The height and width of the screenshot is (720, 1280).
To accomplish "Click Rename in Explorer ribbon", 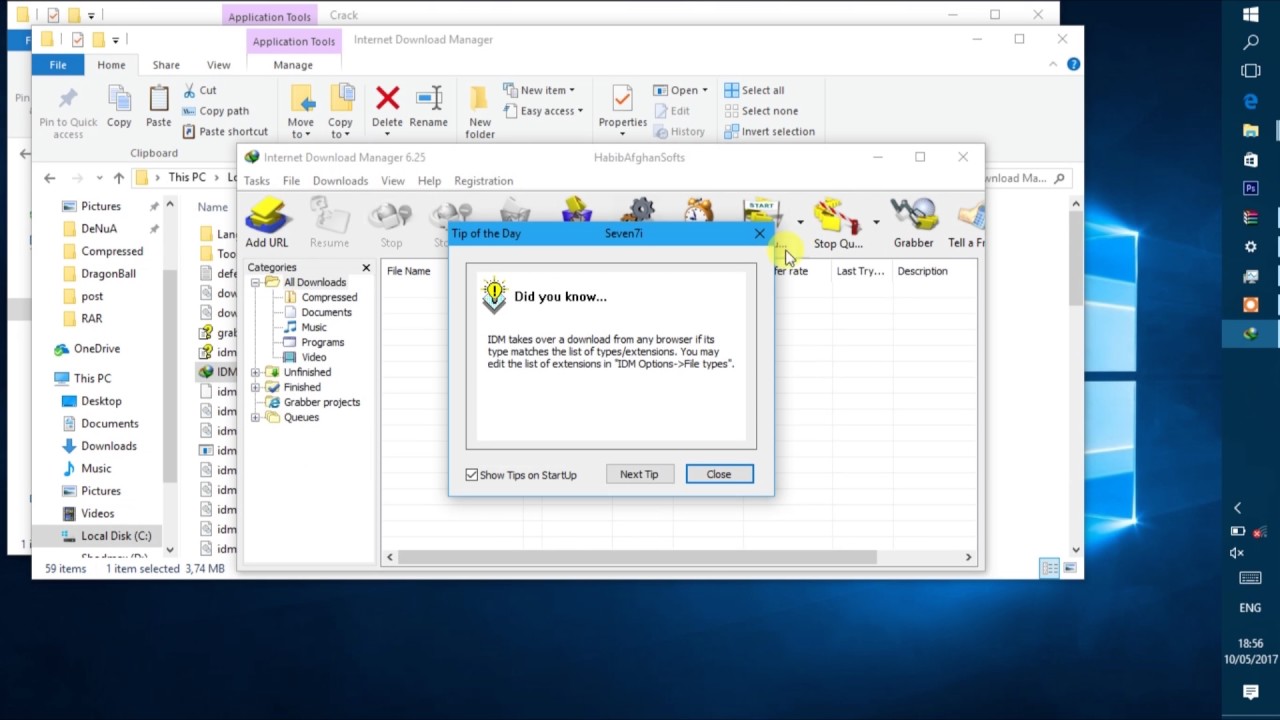I will point(428,108).
